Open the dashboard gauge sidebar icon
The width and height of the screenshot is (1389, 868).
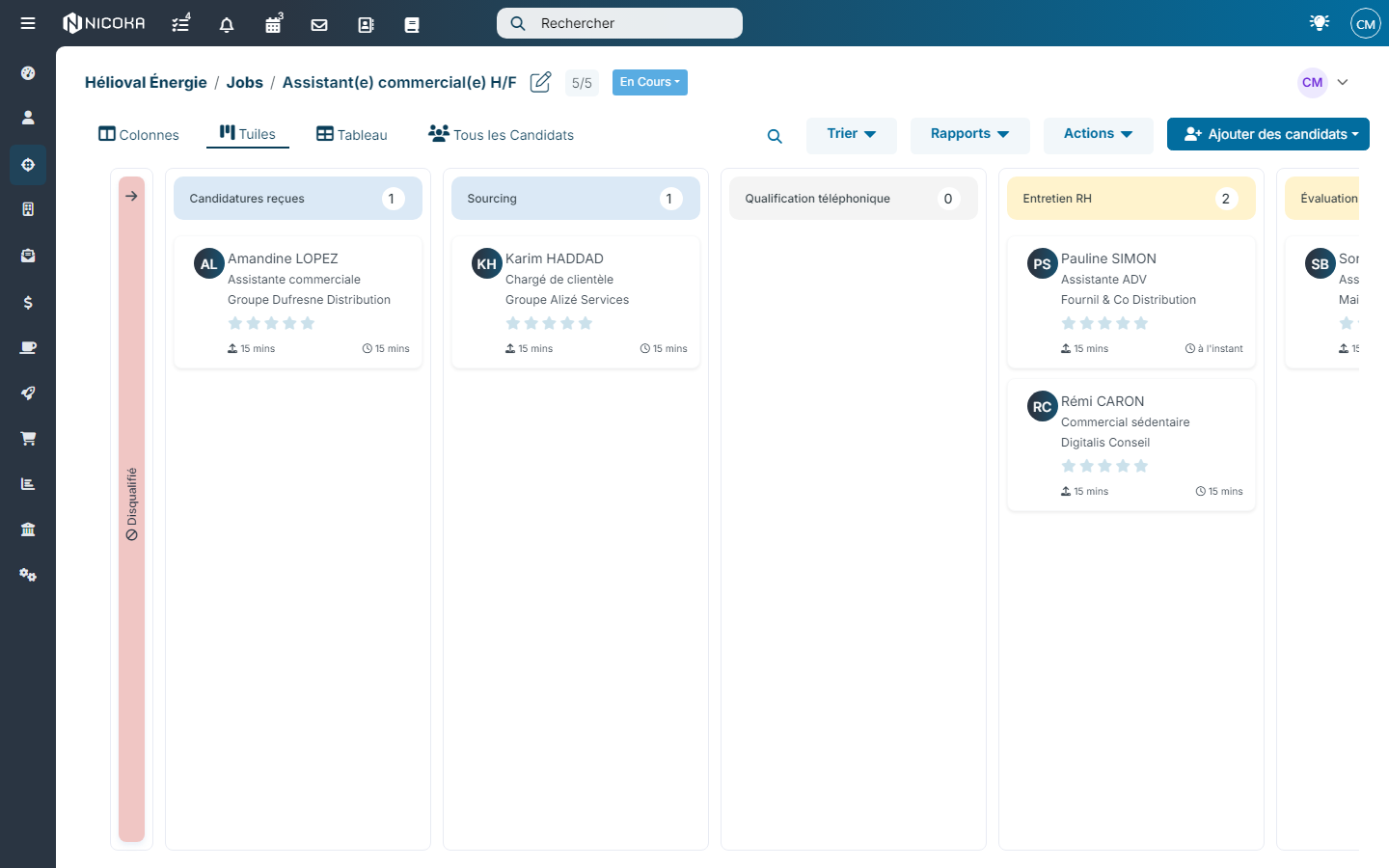pos(28,73)
